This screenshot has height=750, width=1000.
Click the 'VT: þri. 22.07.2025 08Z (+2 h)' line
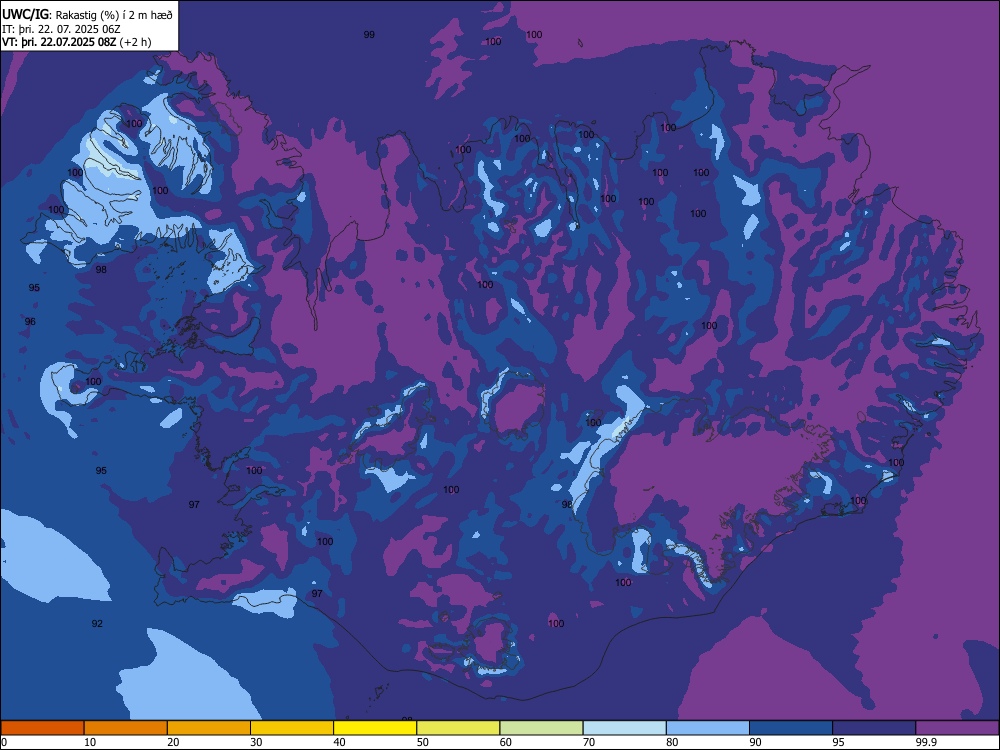(77, 42)
